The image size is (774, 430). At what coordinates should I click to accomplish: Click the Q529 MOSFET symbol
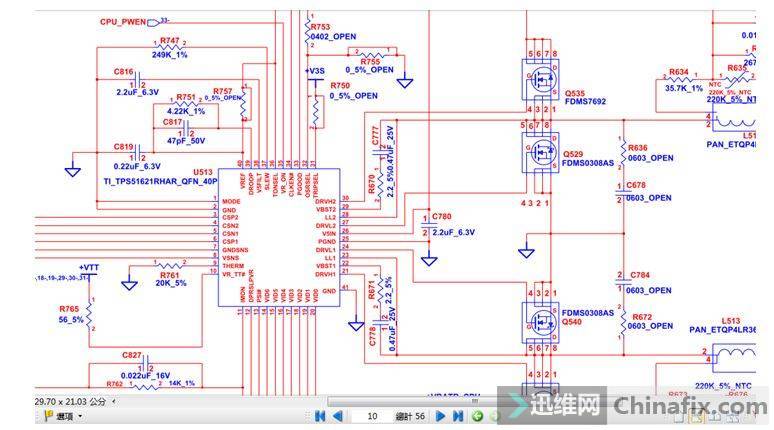[x=541, y=151]
